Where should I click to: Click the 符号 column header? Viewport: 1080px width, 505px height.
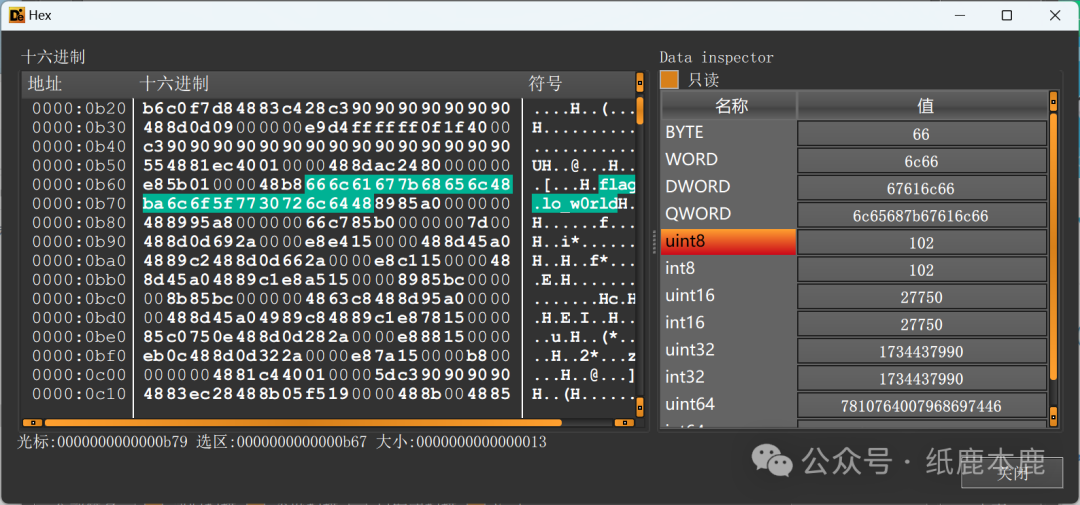pos(546,84)
